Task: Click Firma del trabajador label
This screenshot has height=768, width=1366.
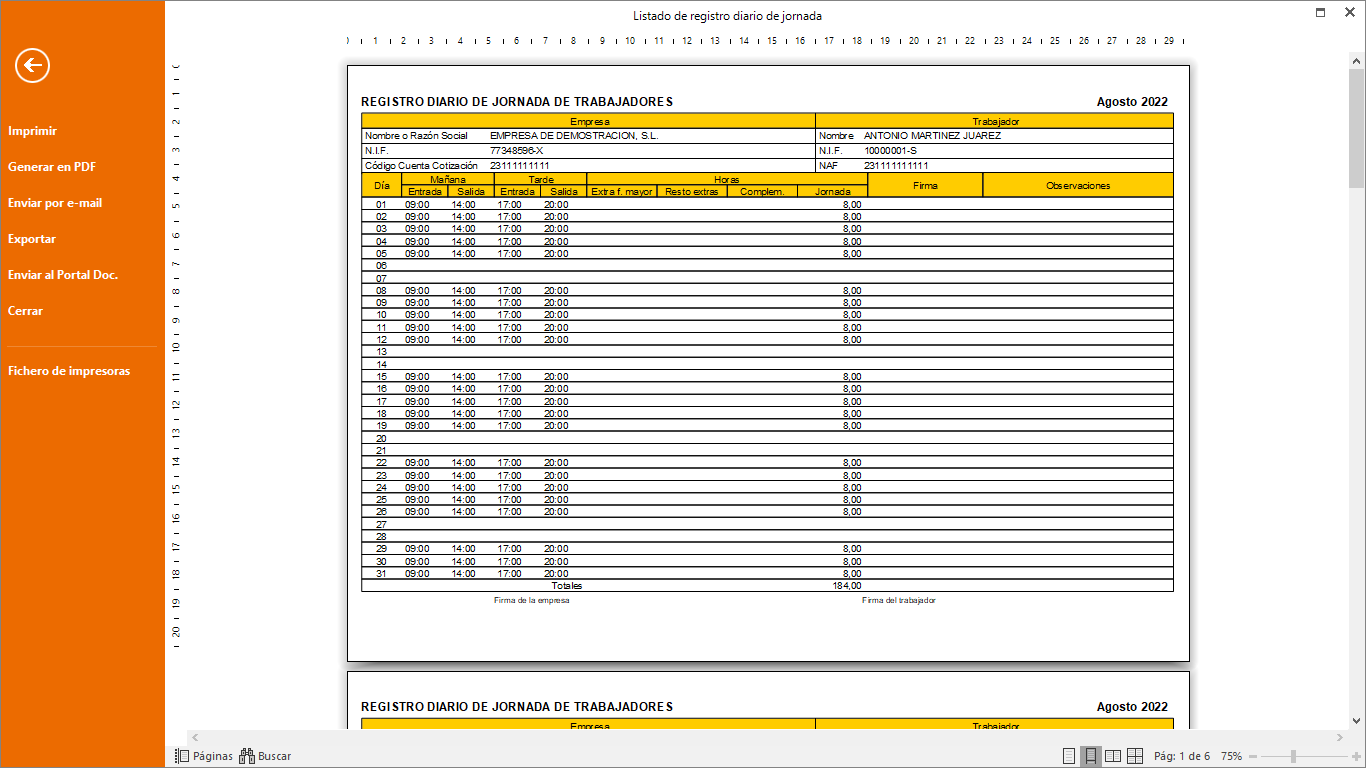Action: pyautogui.click(x=899, y=600)
